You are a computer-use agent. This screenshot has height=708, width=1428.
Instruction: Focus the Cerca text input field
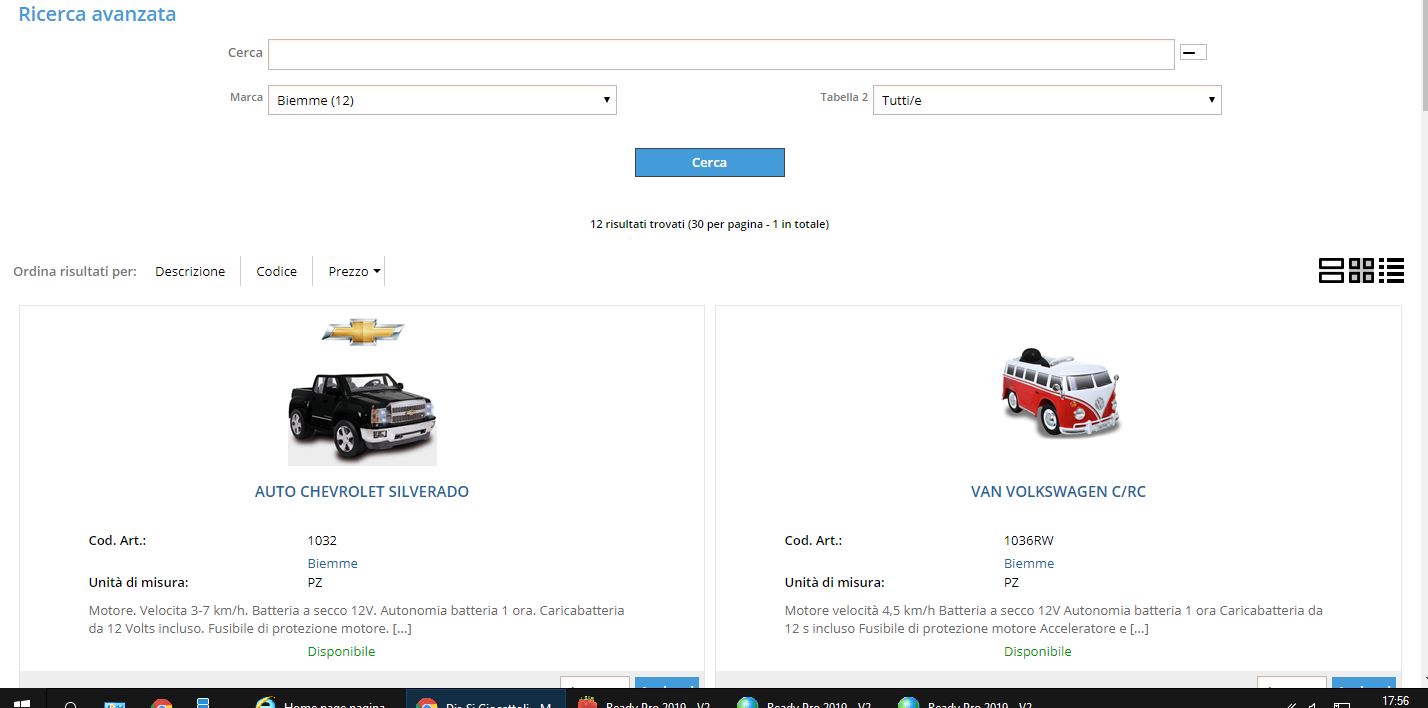click(x=721, y=54)
